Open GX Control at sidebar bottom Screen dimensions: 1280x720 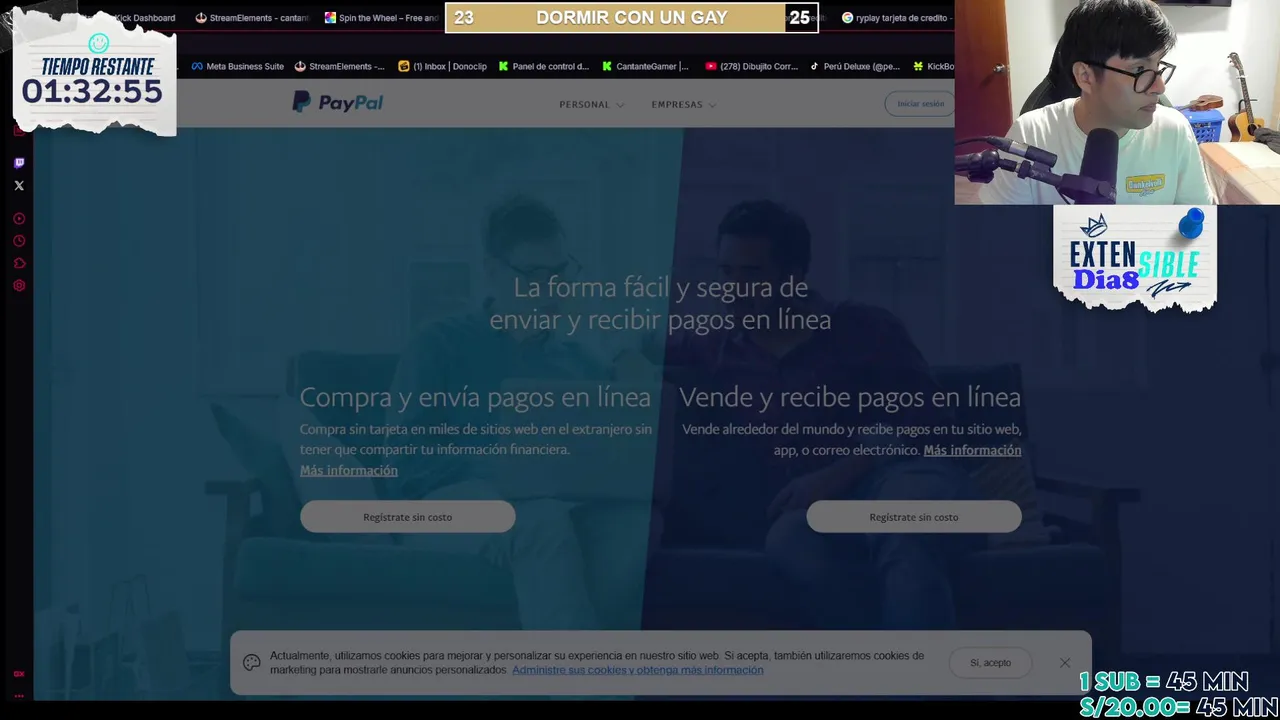[x=19, y=674]
